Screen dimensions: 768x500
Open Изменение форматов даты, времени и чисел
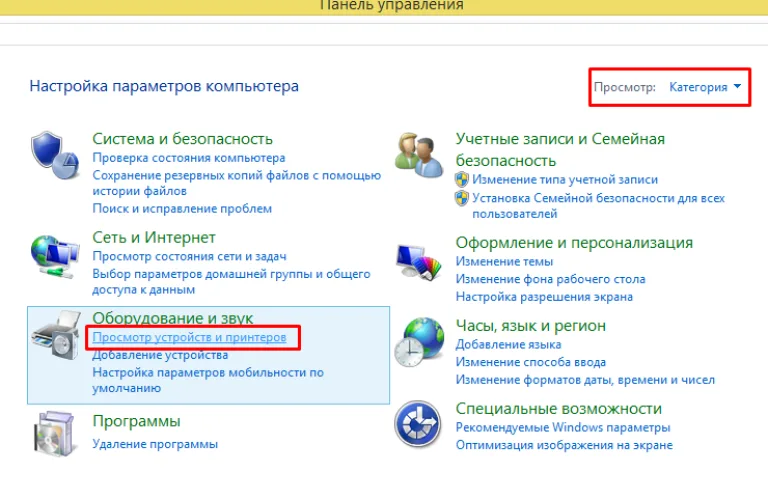(585, 380)
